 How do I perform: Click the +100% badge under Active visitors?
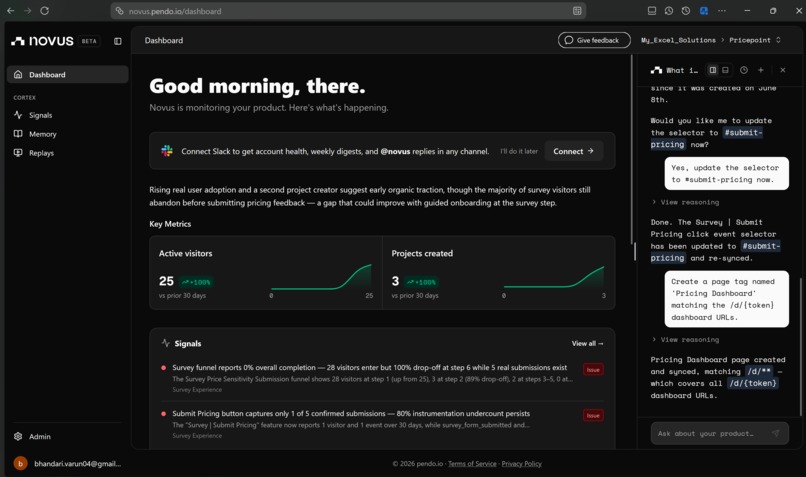coord(196,282)
